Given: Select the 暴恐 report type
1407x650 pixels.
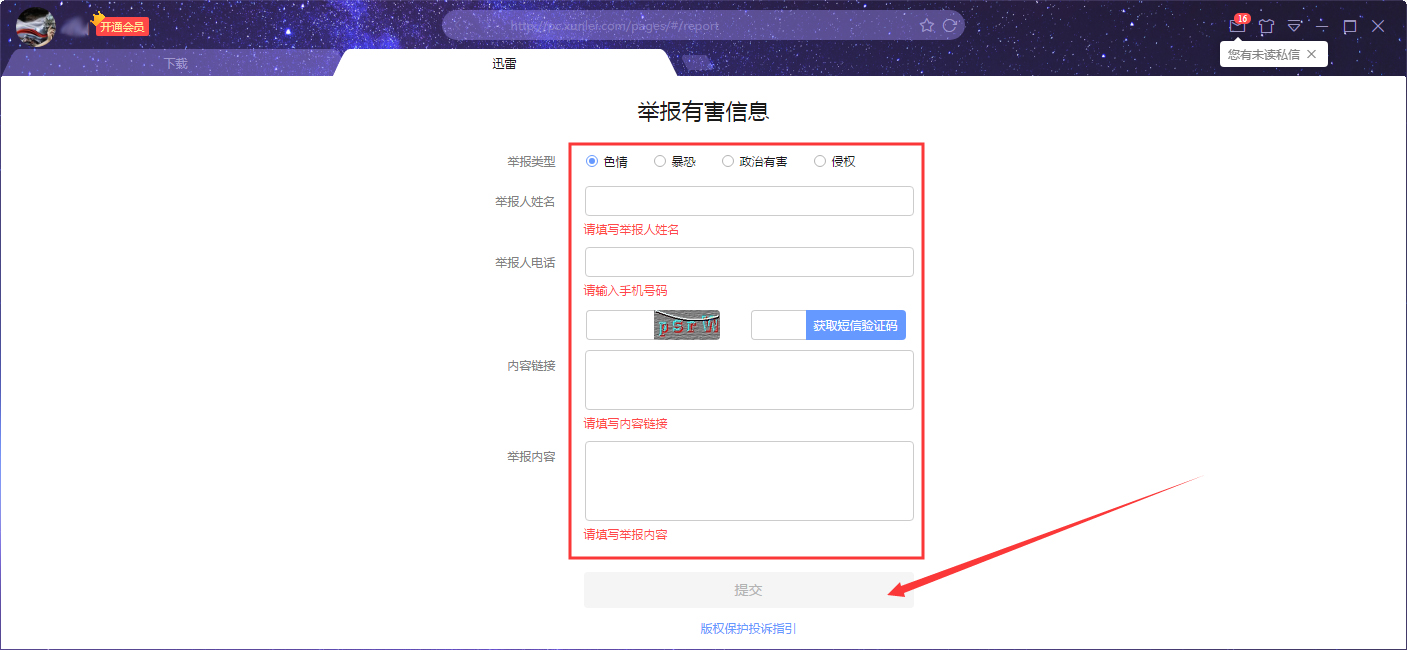Looking at the screenshot, I should (660, 160).
